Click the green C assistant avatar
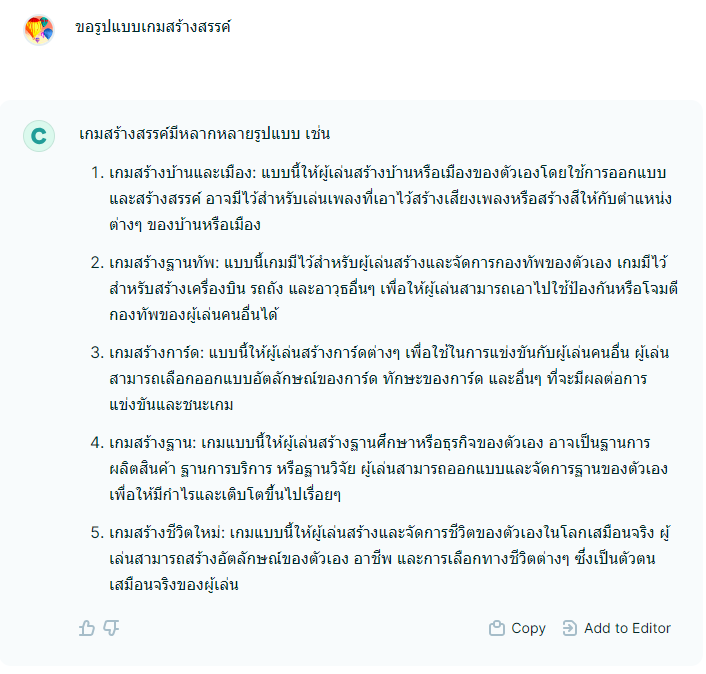The width and height of the screenshot is (706, 674). pyautogui.click(x=39, y=136)
